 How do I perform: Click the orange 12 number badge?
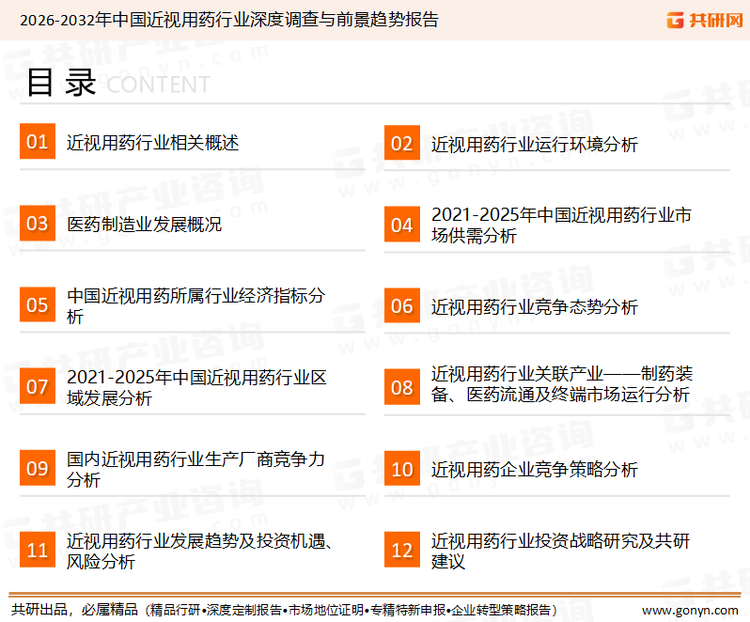coord(401,550)
